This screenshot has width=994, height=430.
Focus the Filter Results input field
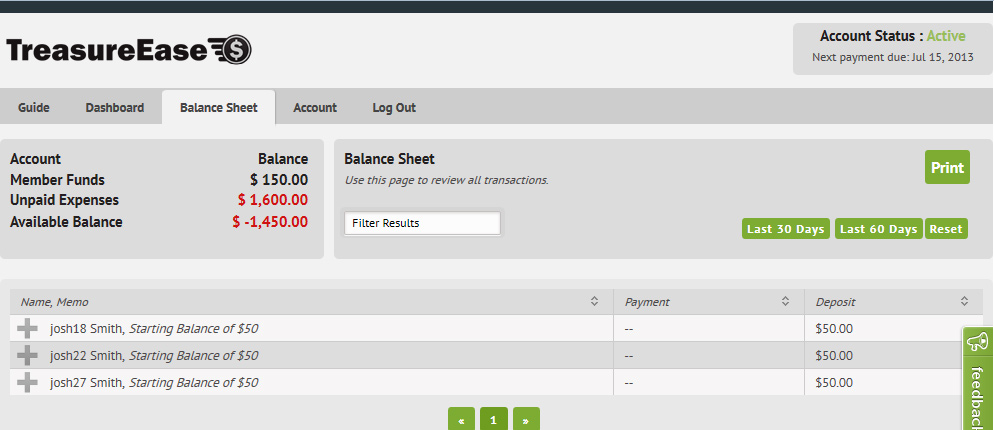(422, 223)
